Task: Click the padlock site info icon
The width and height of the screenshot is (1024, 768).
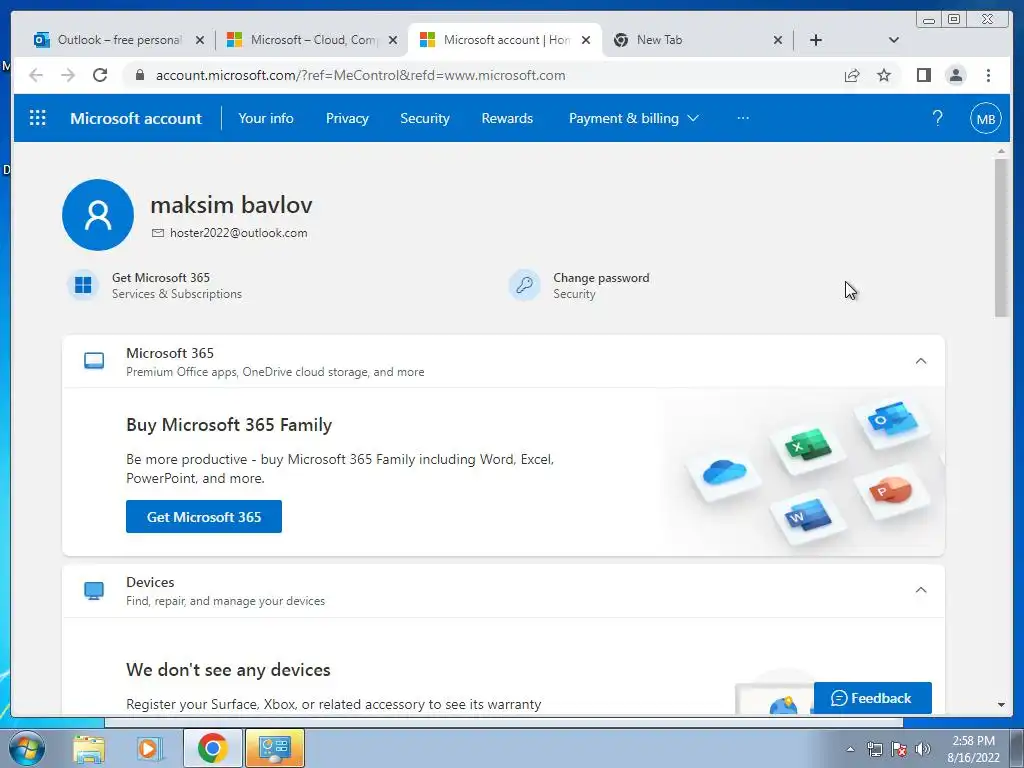Action: point(139,75)
